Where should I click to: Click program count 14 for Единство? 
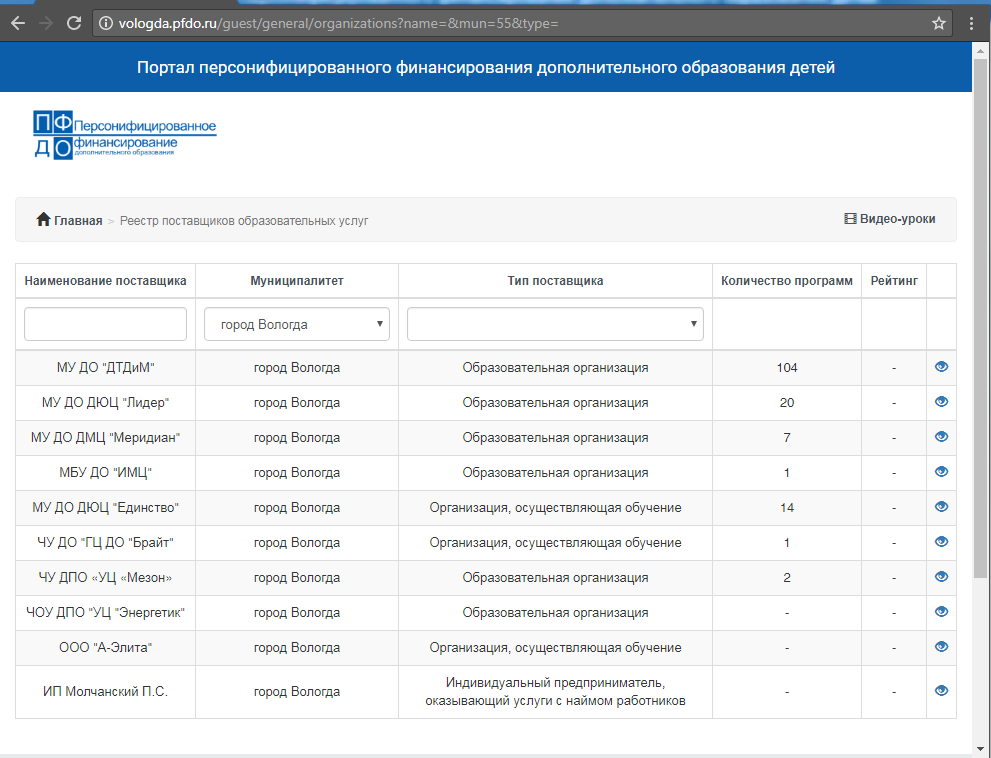pyautogui.click(x=787, y=508)
